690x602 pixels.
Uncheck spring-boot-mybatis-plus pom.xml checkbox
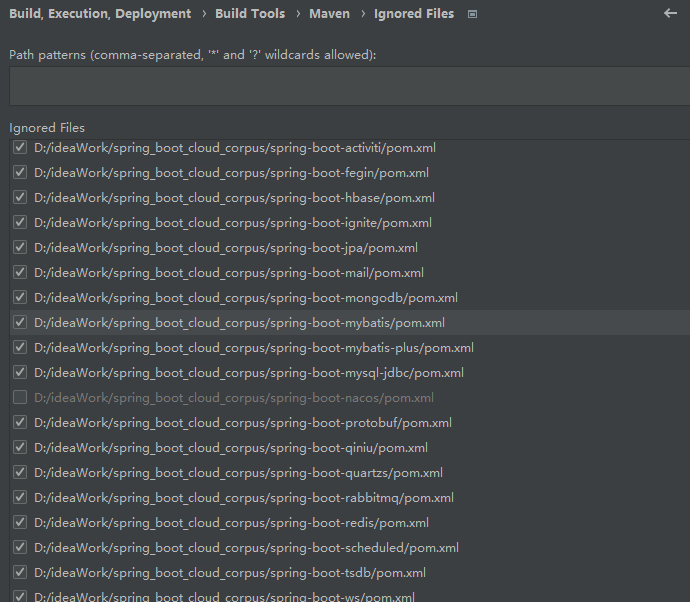pos(20,348)
